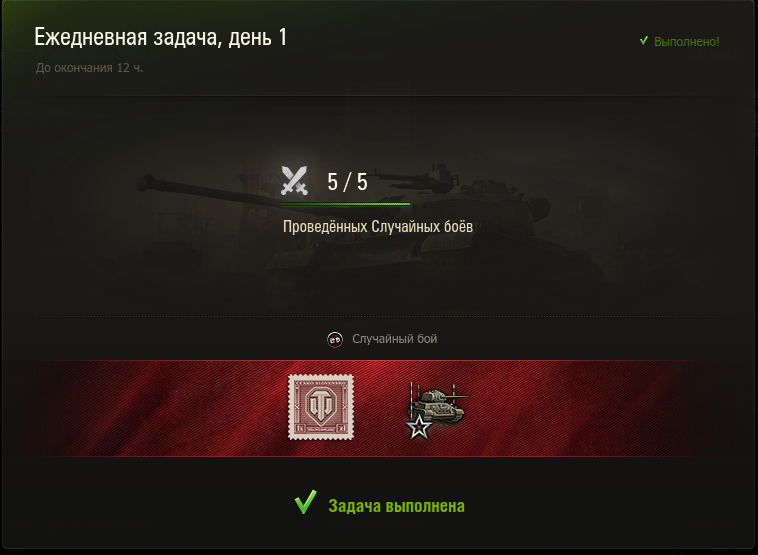Screen dimensions: 758x555
Task: Click the white star badge on tank reward
Action: (x=419, y=427)
